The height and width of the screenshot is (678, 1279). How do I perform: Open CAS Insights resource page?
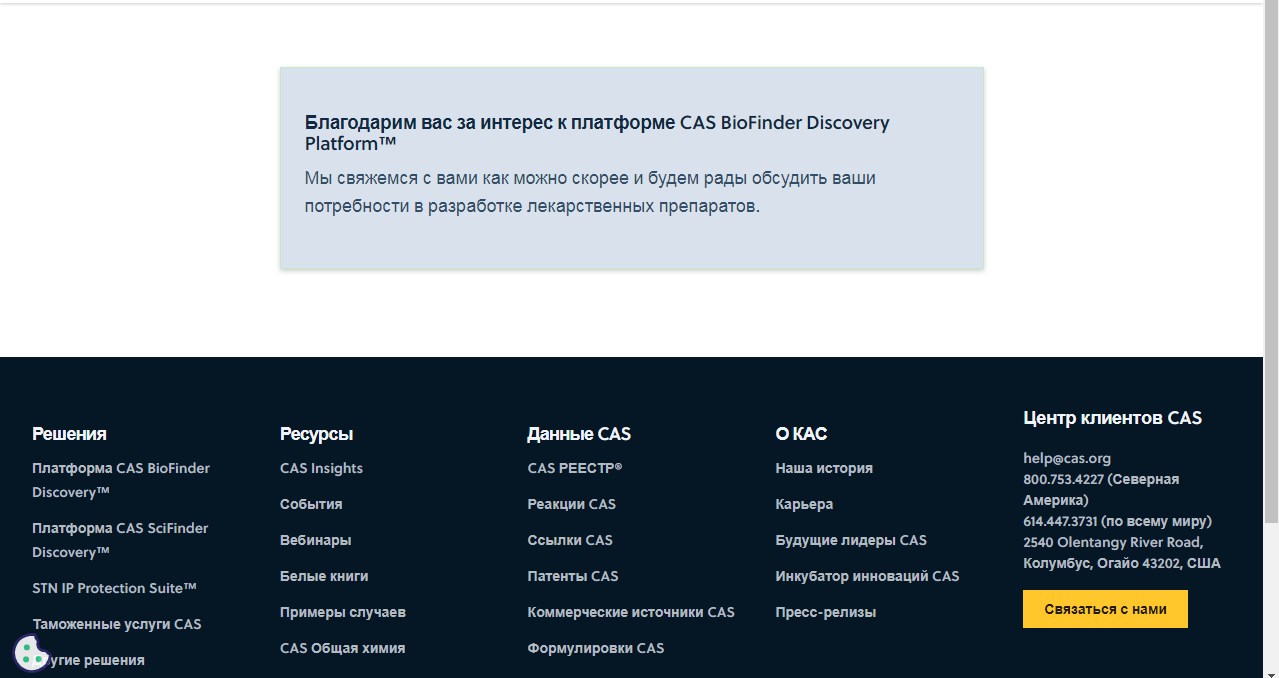click(321, 468)
